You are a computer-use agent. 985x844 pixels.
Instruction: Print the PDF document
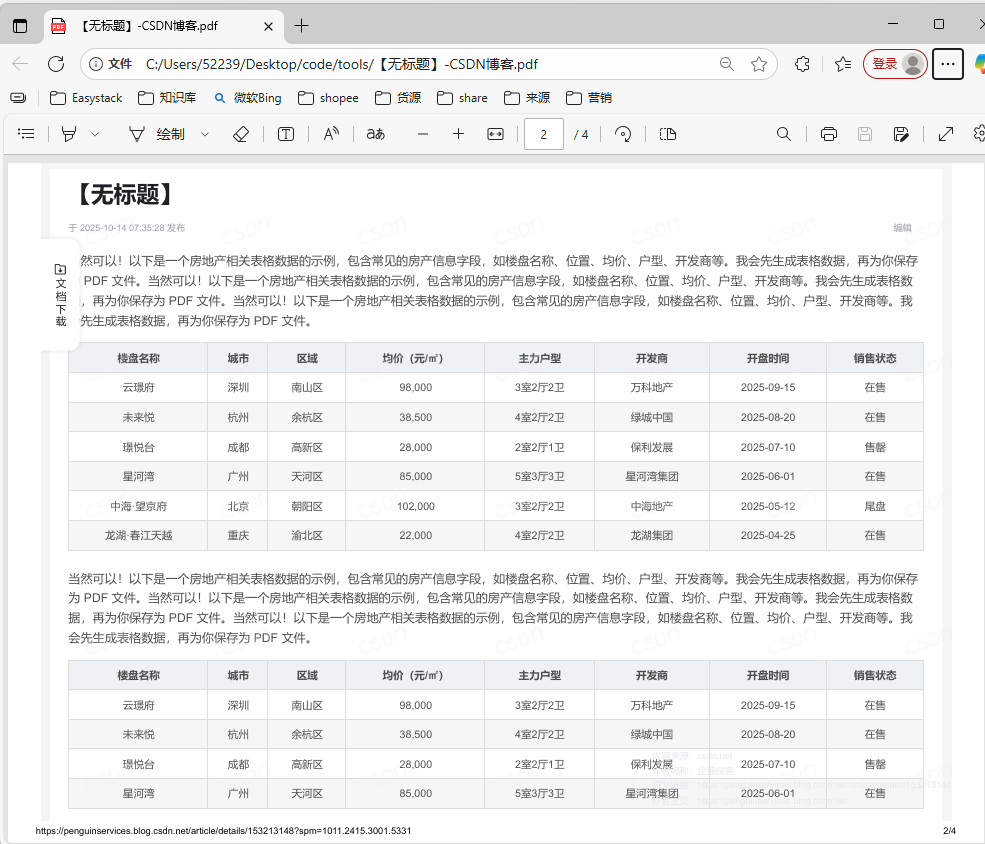coord(829,133)
